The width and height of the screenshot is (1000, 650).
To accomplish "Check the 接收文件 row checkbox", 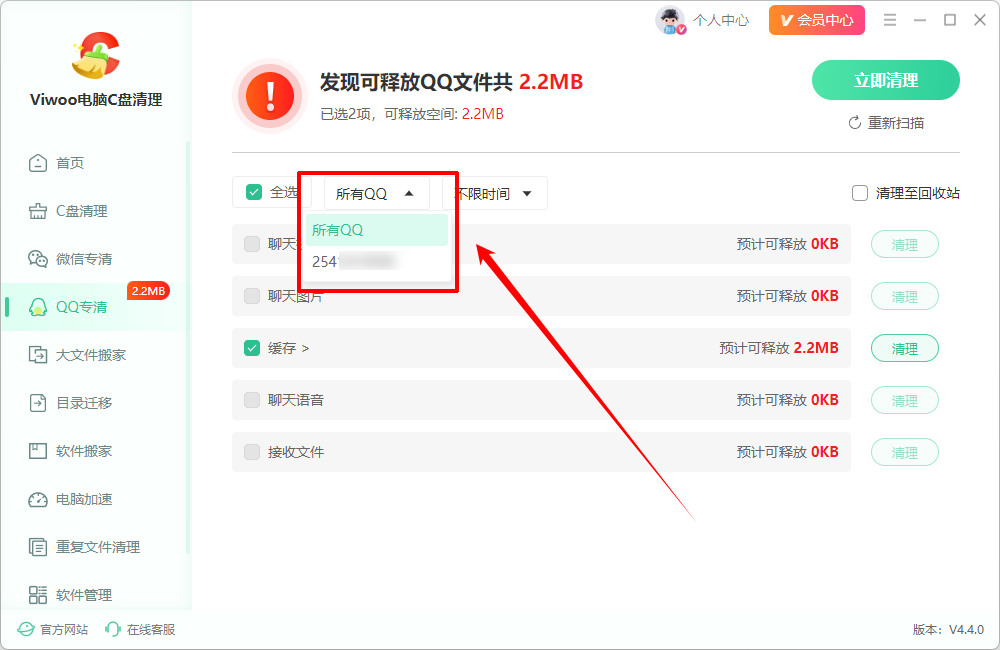I will (x=252, y=452).
